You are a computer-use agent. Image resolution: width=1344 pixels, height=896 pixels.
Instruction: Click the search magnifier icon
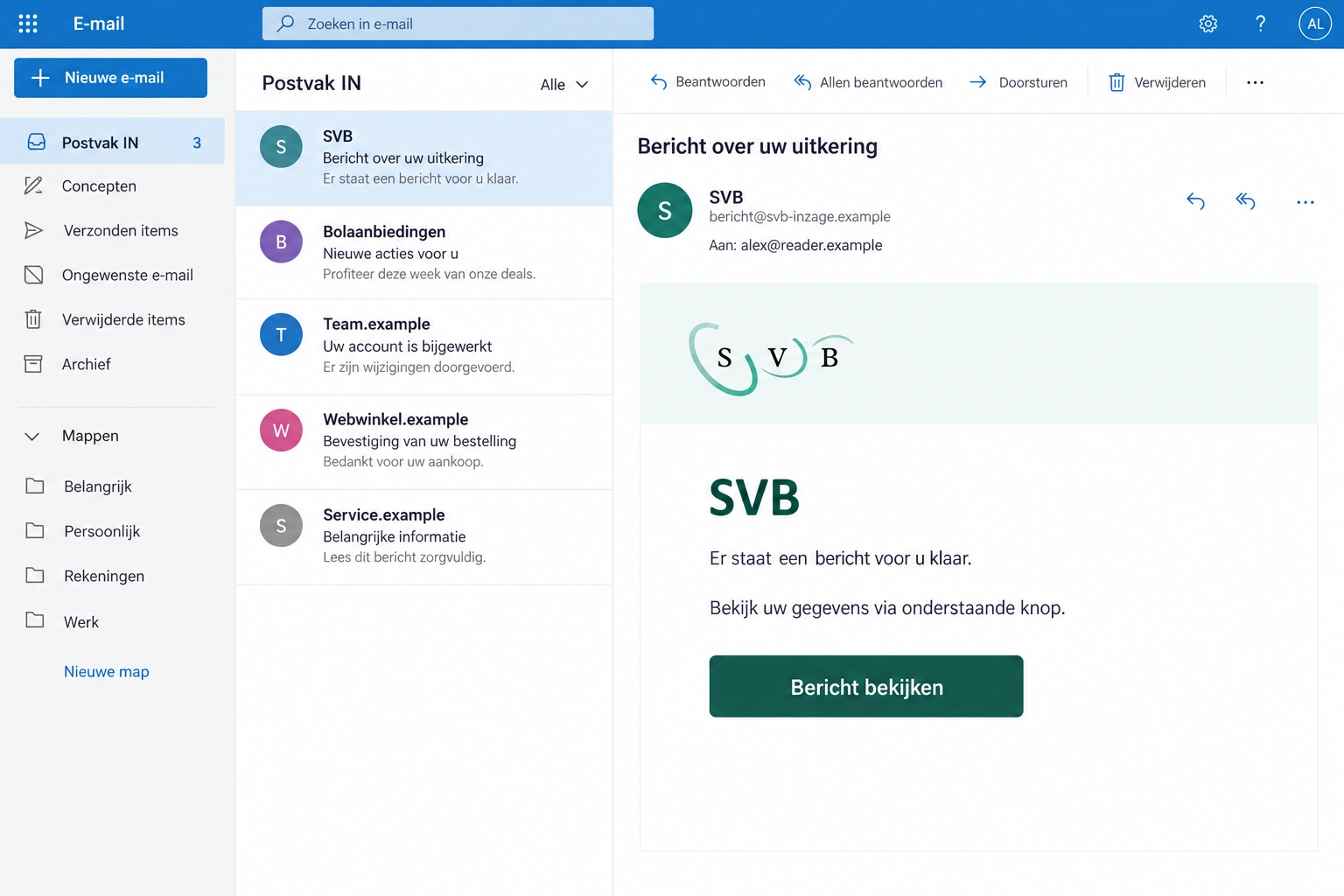coord(285,24)
